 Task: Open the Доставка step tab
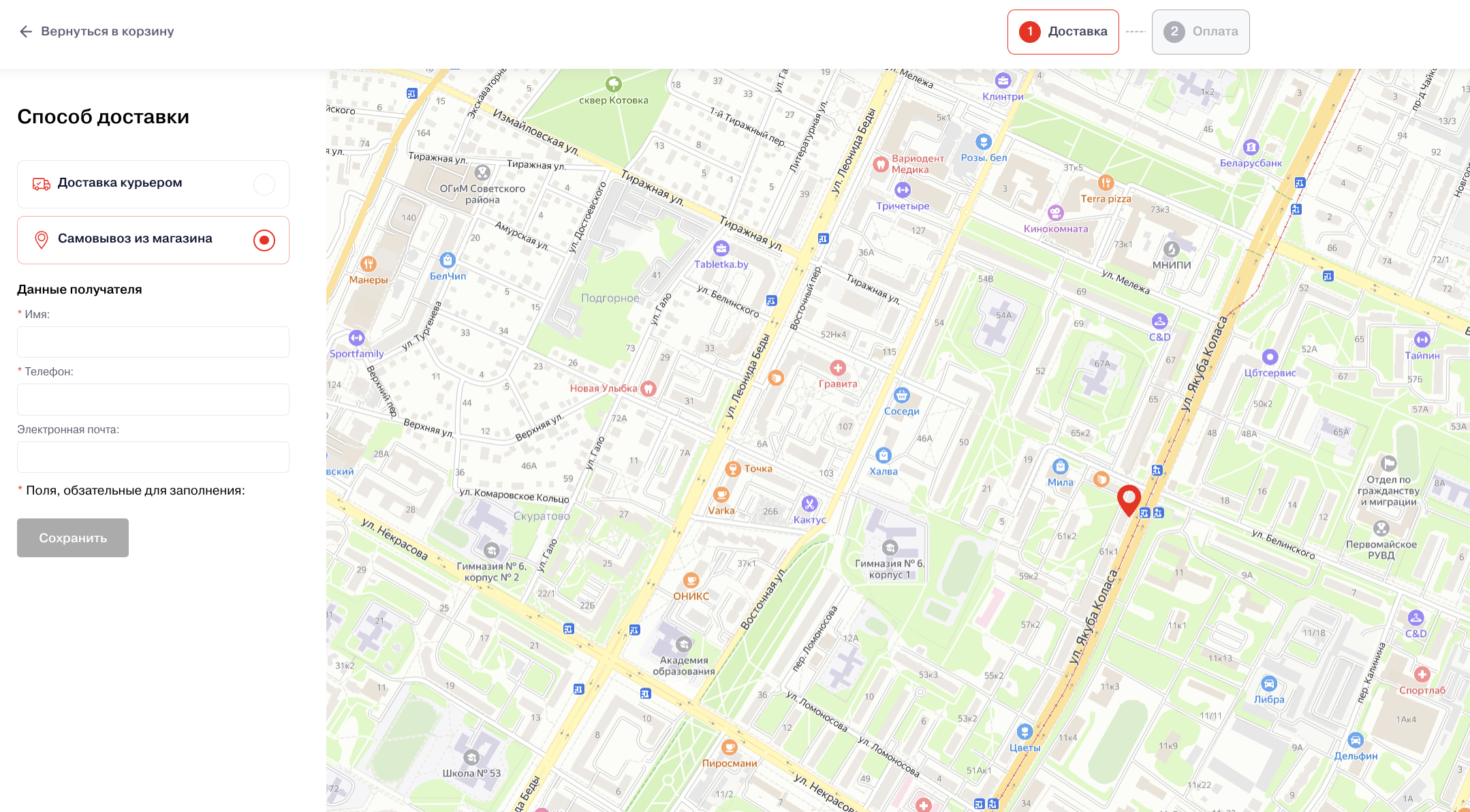pos(1063,31)
